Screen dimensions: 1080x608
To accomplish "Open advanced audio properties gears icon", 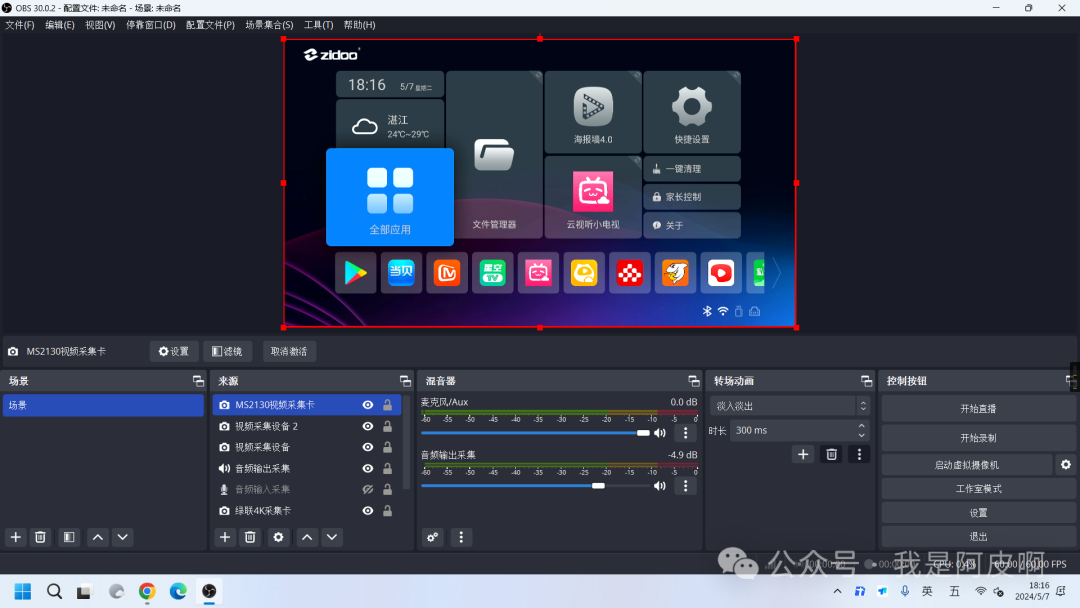I will tap(433, 537).
